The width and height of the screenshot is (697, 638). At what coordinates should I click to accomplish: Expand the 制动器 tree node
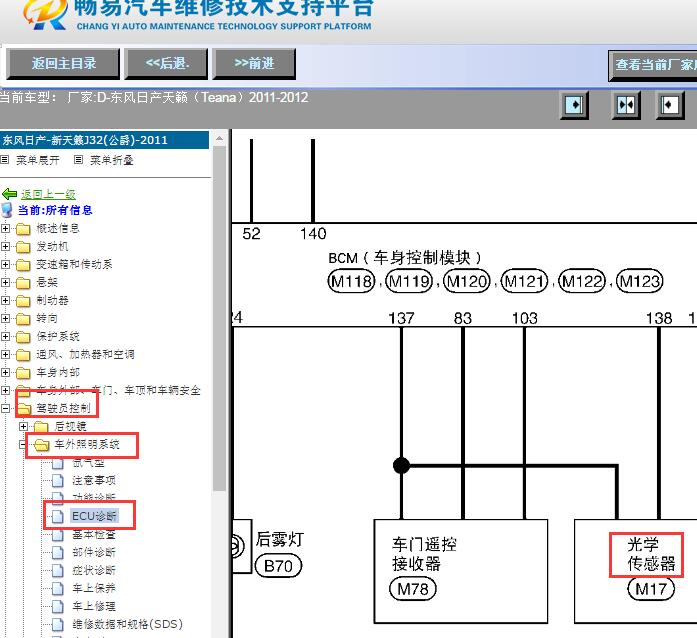point(5,301)
